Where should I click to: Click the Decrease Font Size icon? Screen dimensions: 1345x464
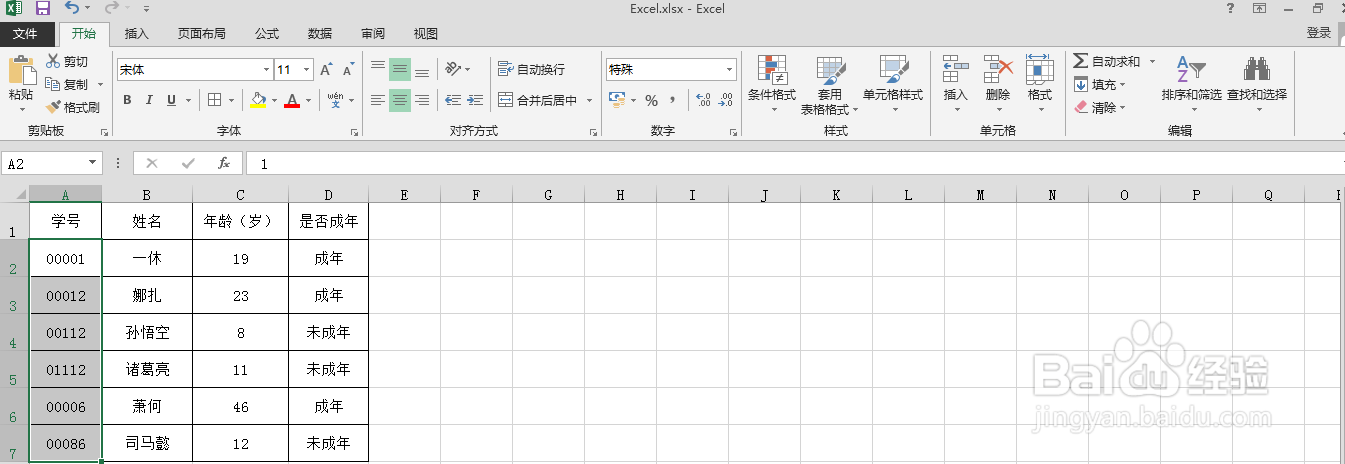pos(348,70)
